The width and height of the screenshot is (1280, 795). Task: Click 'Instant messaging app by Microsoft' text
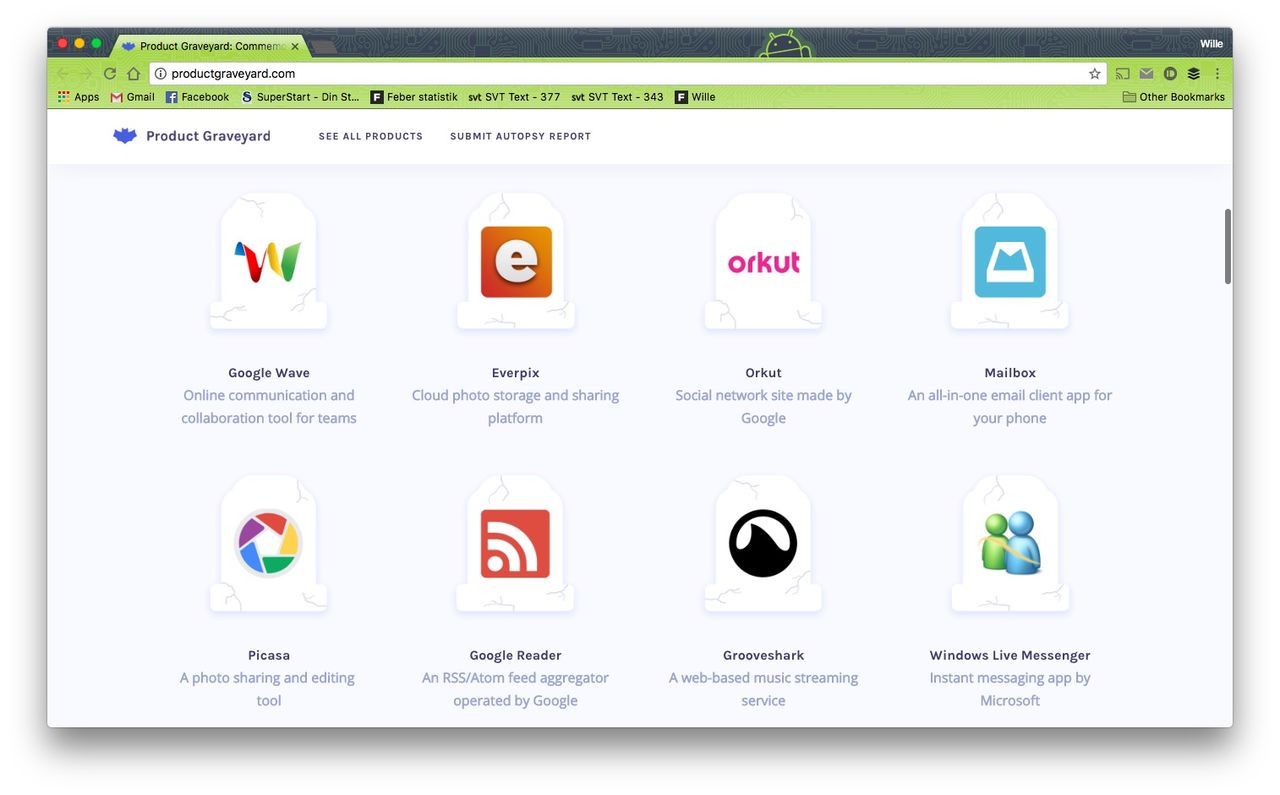click(1010, 689)
